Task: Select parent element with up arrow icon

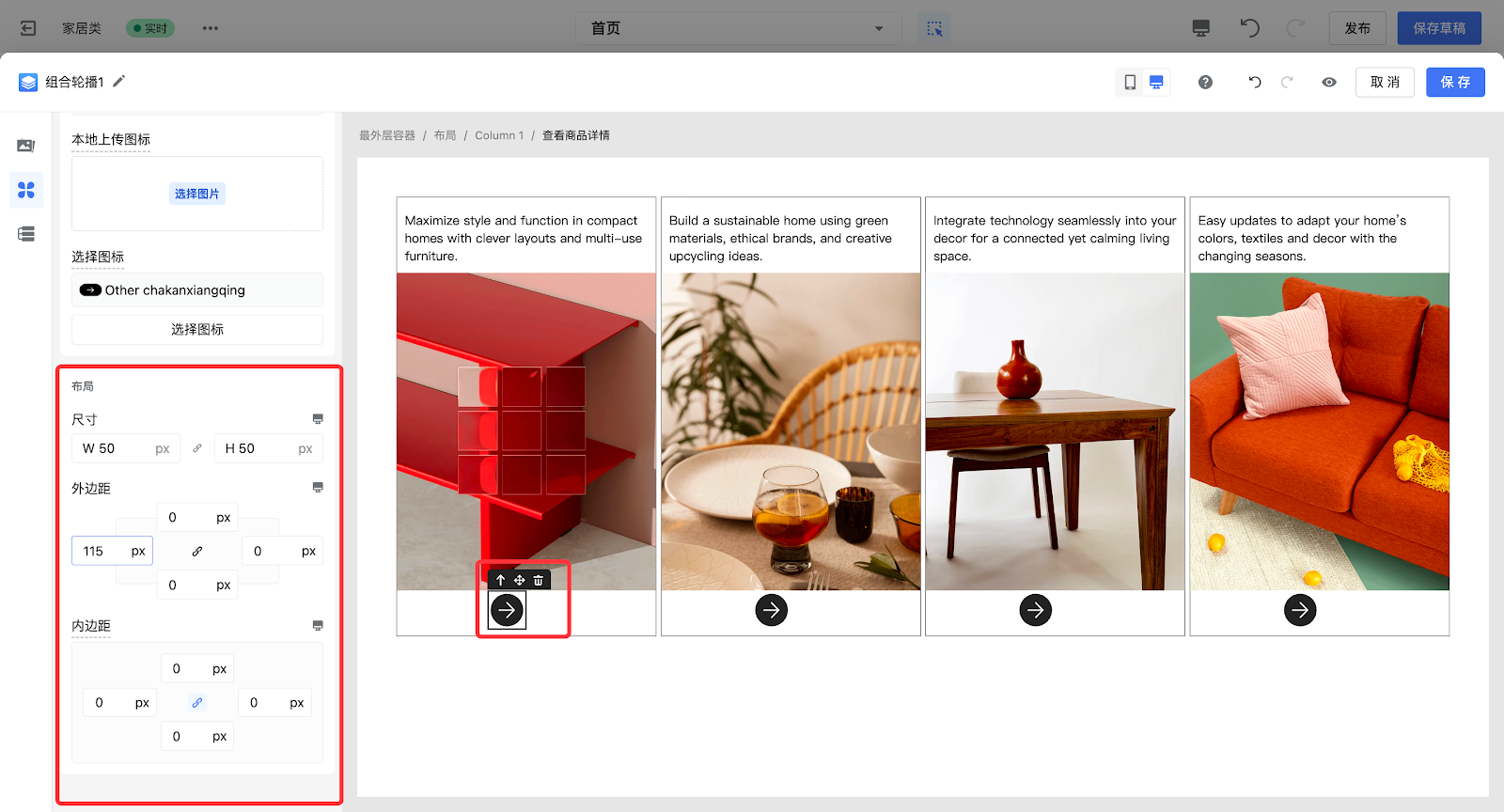Action: pos(501,581)
